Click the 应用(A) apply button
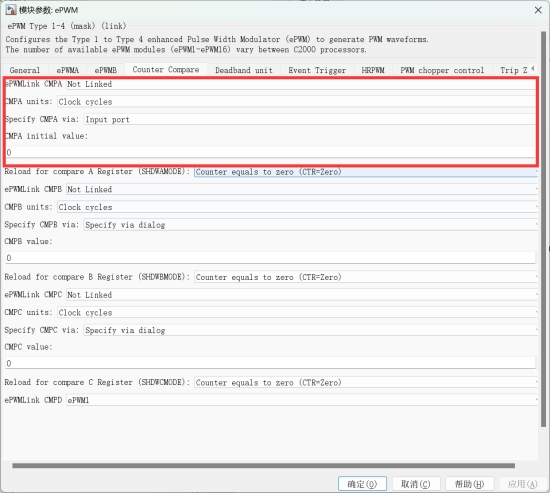Image resolution: width=550 pixels, height=493 pixels. [x=523, y=484]
